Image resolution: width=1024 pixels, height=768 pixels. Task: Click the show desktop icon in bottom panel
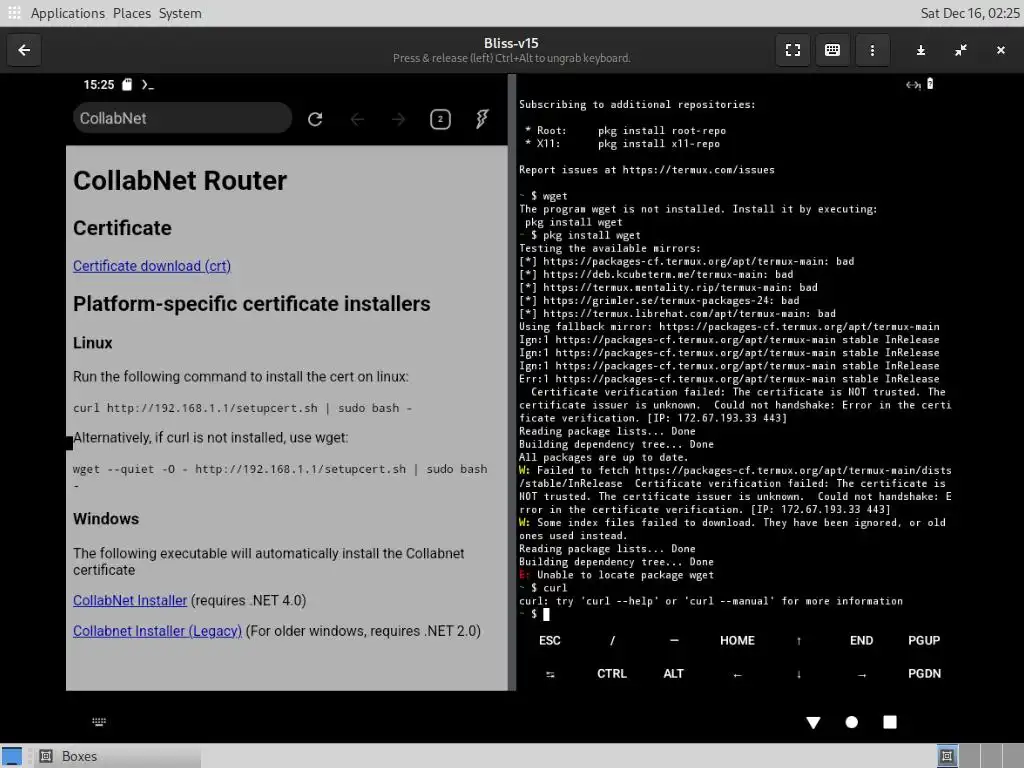(12, 756)
